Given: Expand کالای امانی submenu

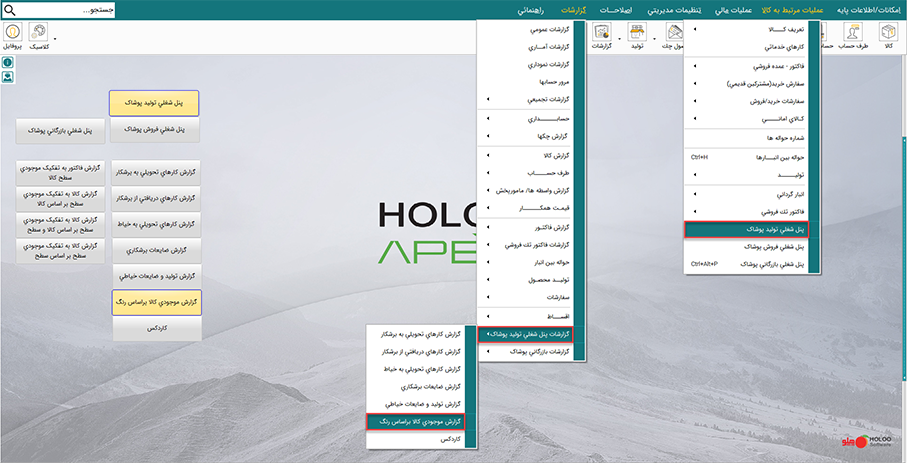Looking at the screenshot, I should coord(746,119).
